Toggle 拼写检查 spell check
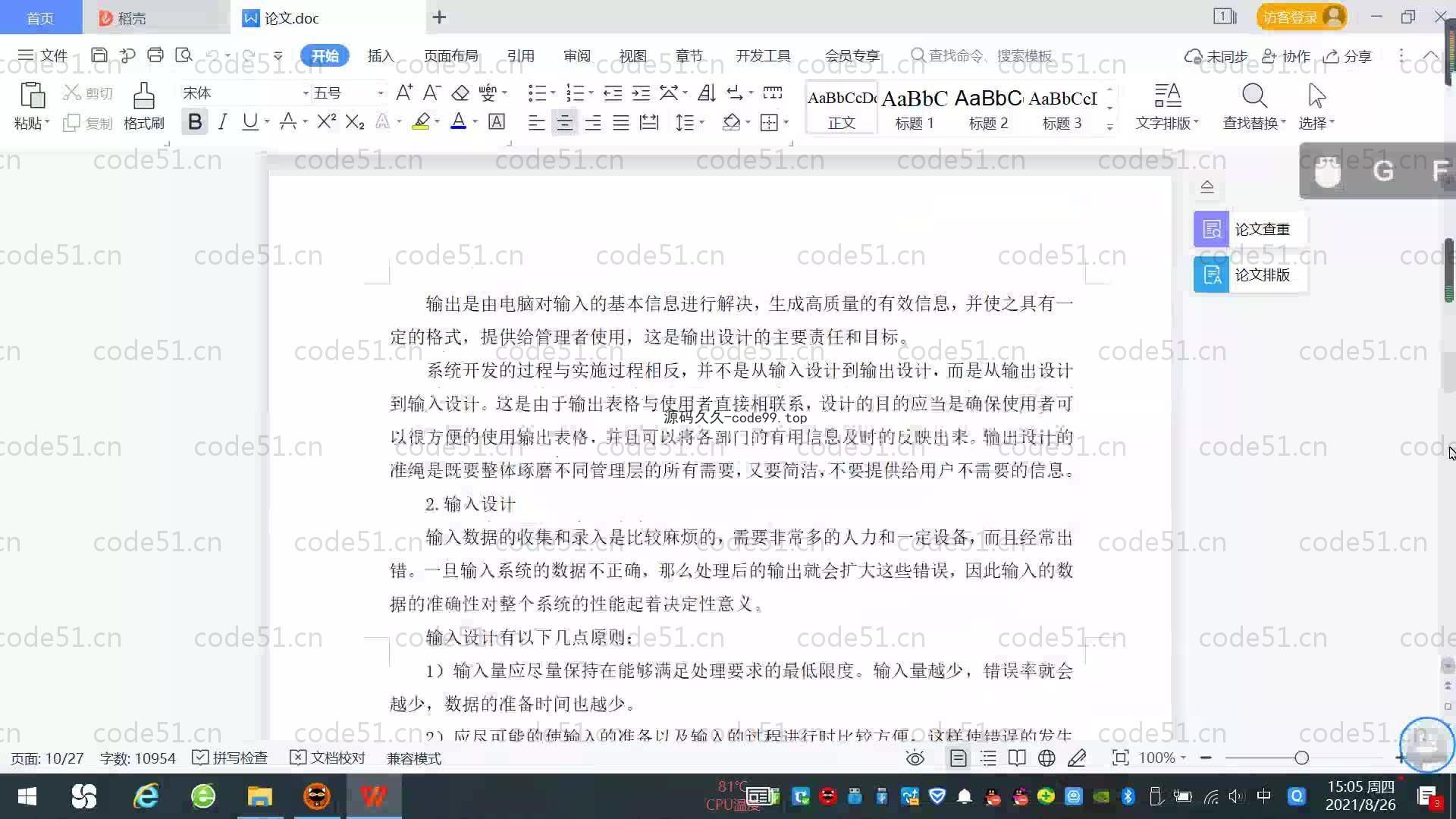The height and width of the screenshot is (819, 1456). click(x=230, y=758)
